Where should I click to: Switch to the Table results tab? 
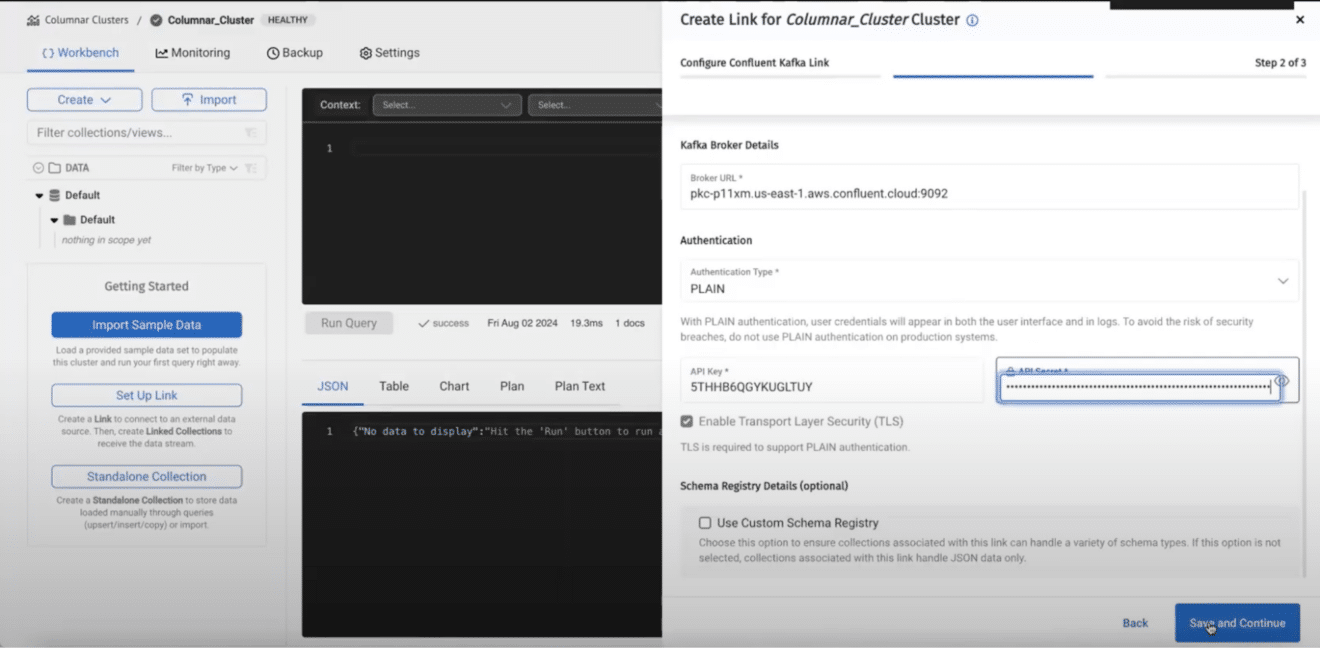tap(393, 386)
